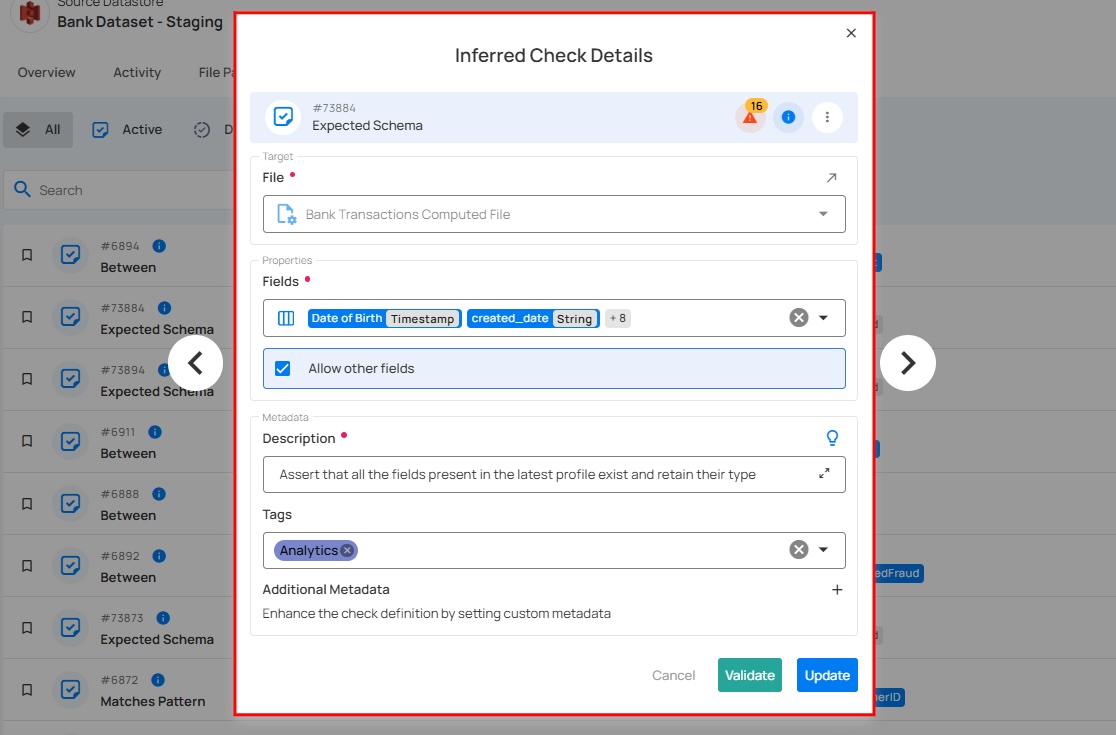Click the diagonal arrow to open target file
The width and height of the screenshot is (1116, 735).
click(831, 176)
